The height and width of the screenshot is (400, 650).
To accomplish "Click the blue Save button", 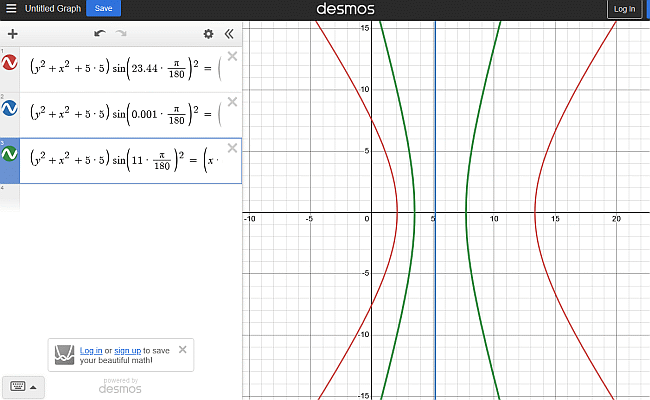I will (x=103, y=8).
